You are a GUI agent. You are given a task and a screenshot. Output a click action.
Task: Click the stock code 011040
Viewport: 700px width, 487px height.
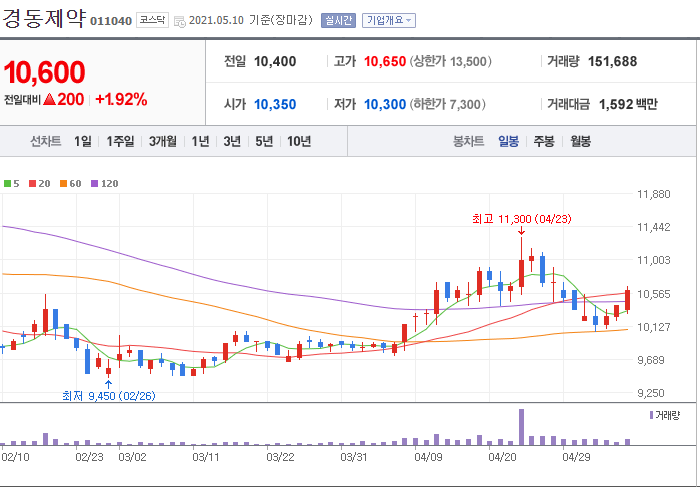pyautogui.click(x=111, y=21)
